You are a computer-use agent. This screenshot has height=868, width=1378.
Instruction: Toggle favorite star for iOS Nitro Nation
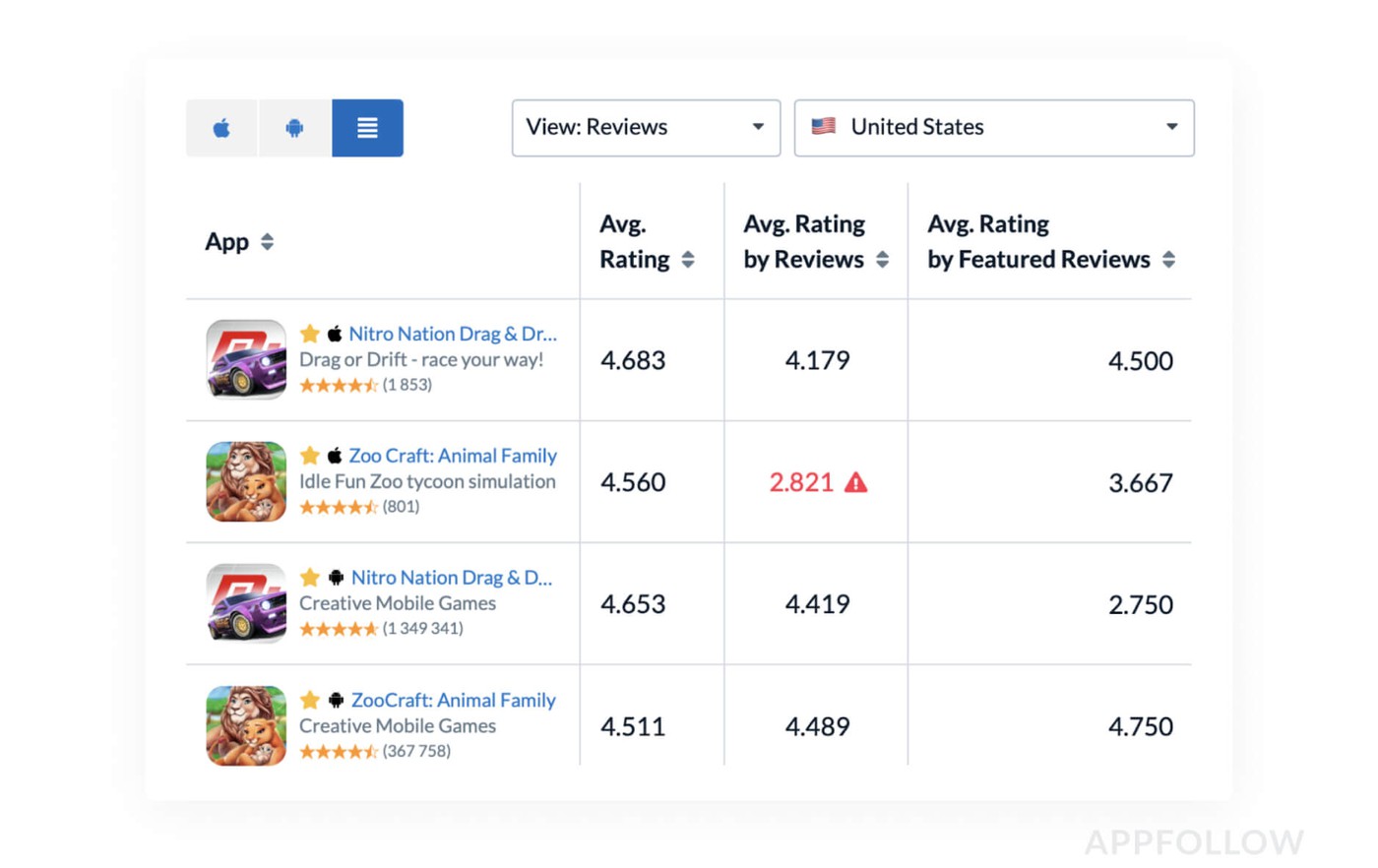(310, 334)
